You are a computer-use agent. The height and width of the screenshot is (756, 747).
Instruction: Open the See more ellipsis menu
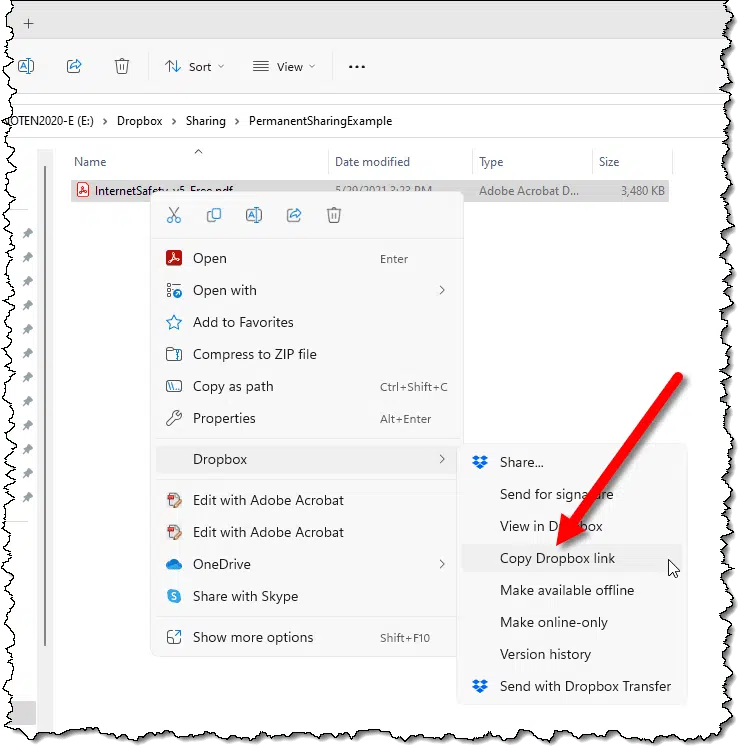click(356, 67)
